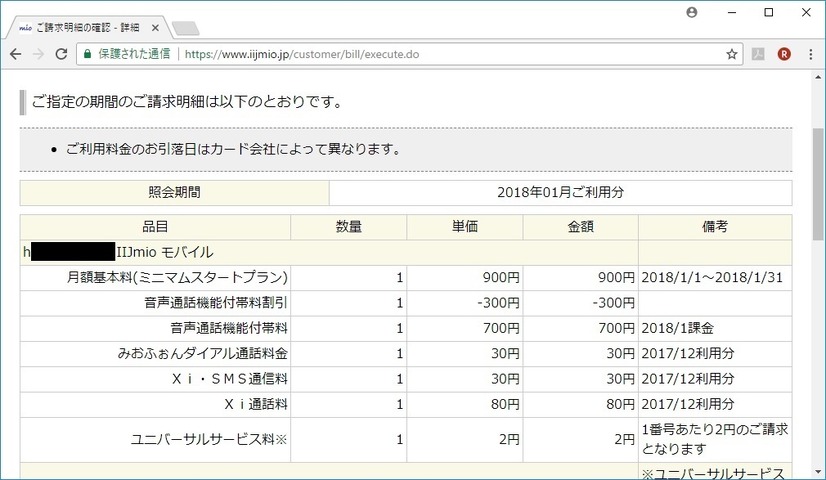Click Xi通話料 item
Screen dimensions: 826x480
tap(256, 404)
